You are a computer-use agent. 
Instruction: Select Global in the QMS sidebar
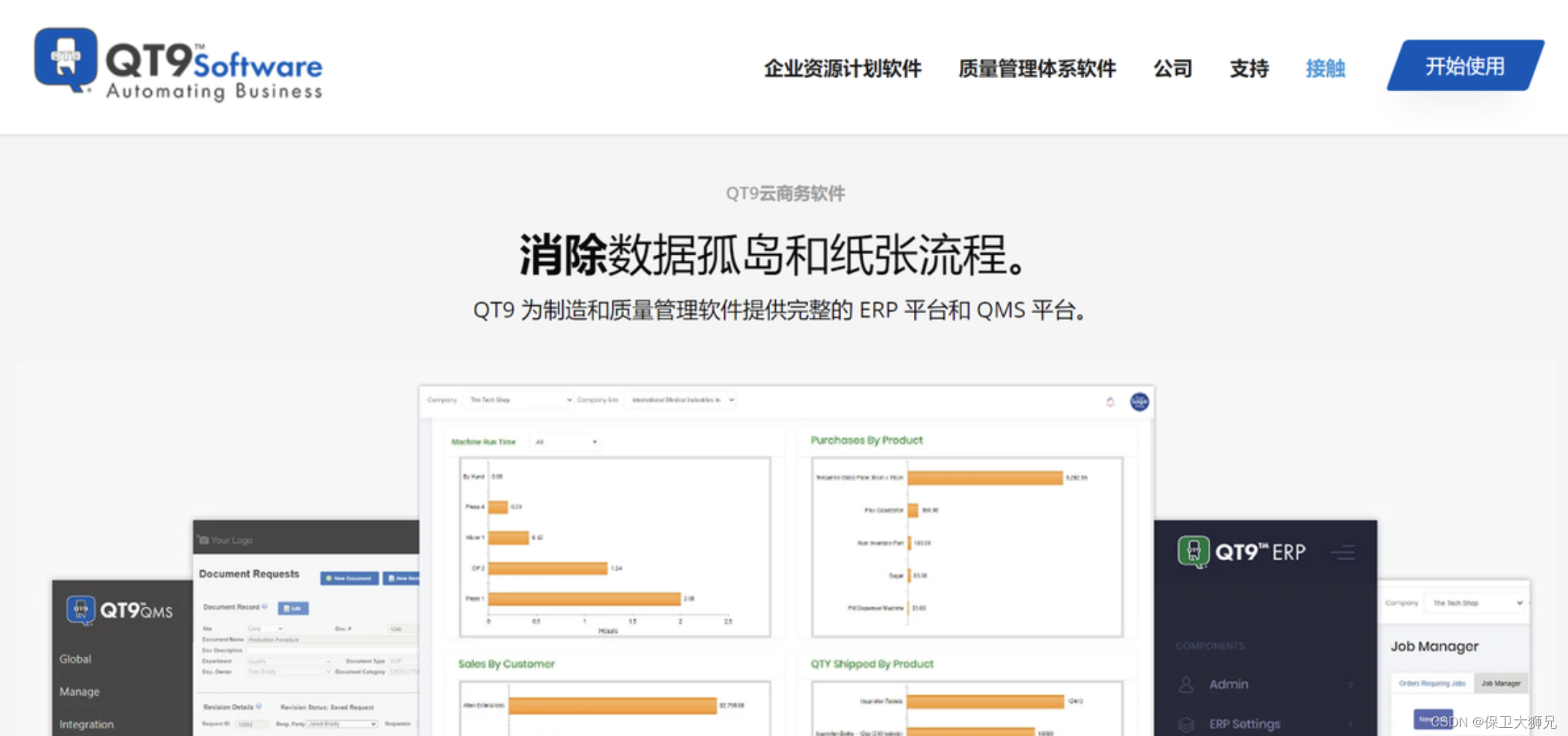pos(75,659)
